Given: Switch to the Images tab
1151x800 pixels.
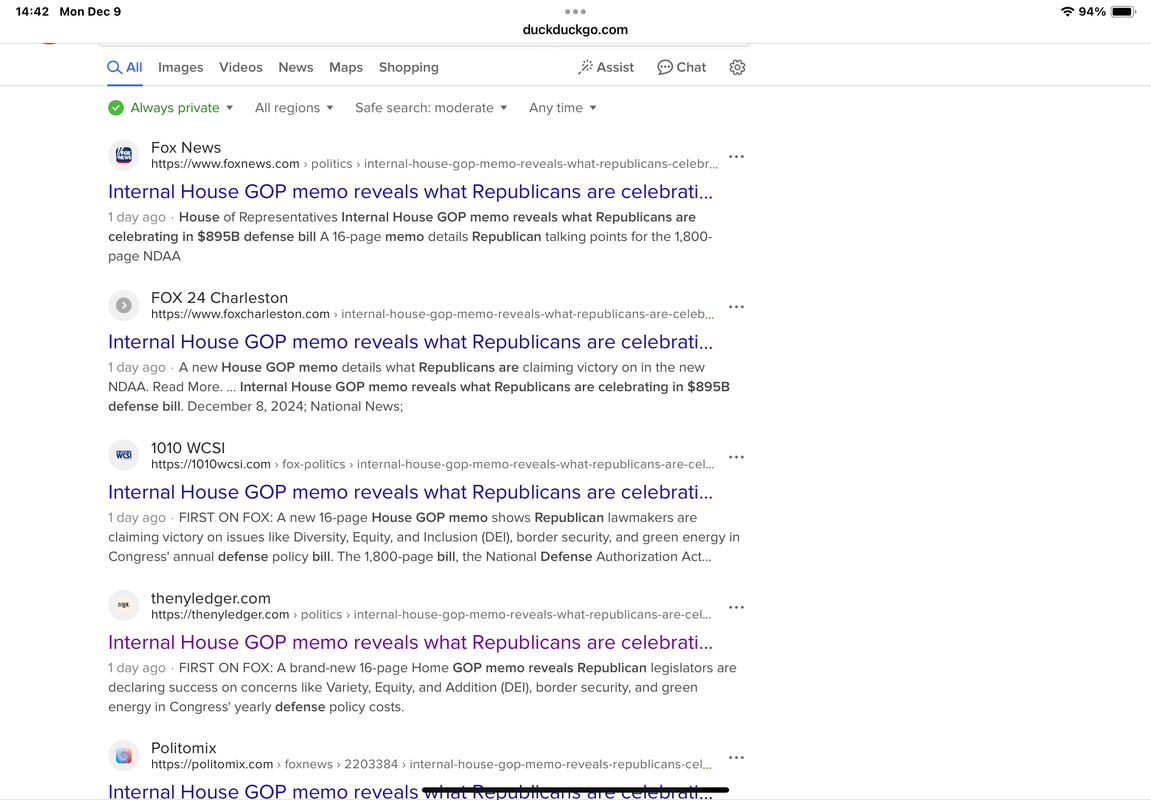Looking at the screenshot, I should click(181, 68).
